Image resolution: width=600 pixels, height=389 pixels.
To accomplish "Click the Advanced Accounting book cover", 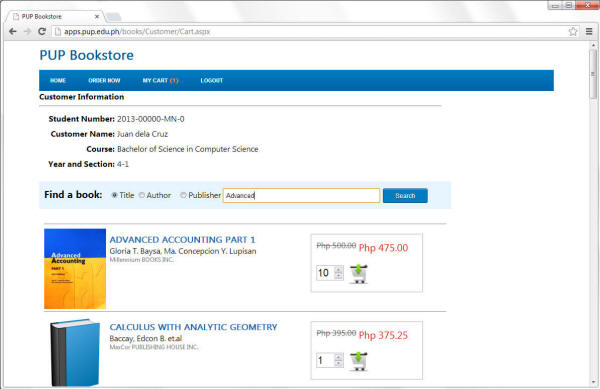I will (x=75, y=269).
